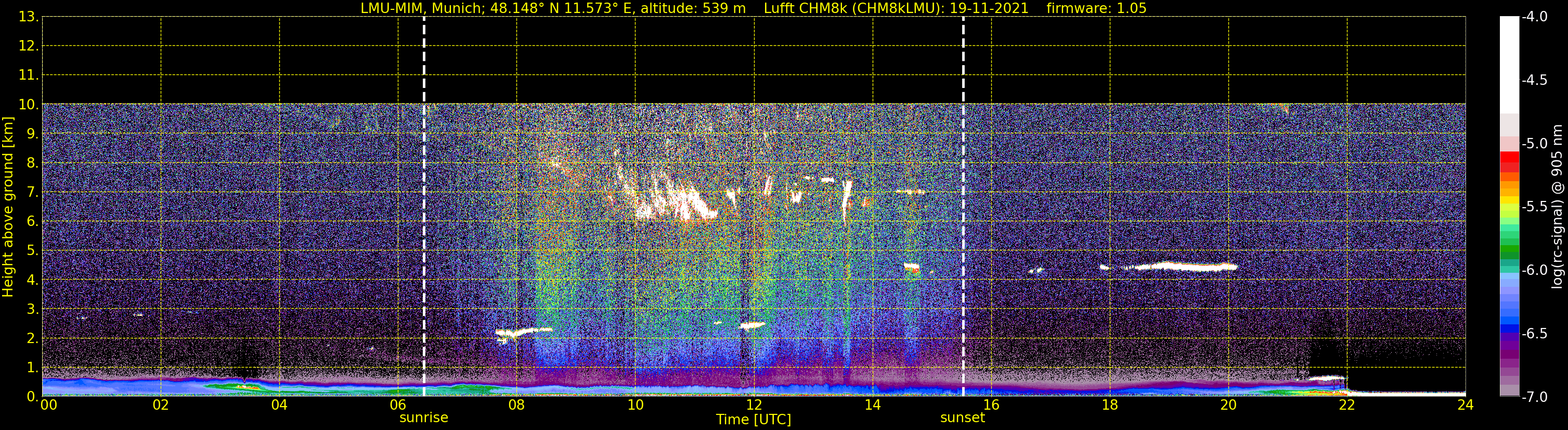Click the time axis tick '10'

point(636,405)
